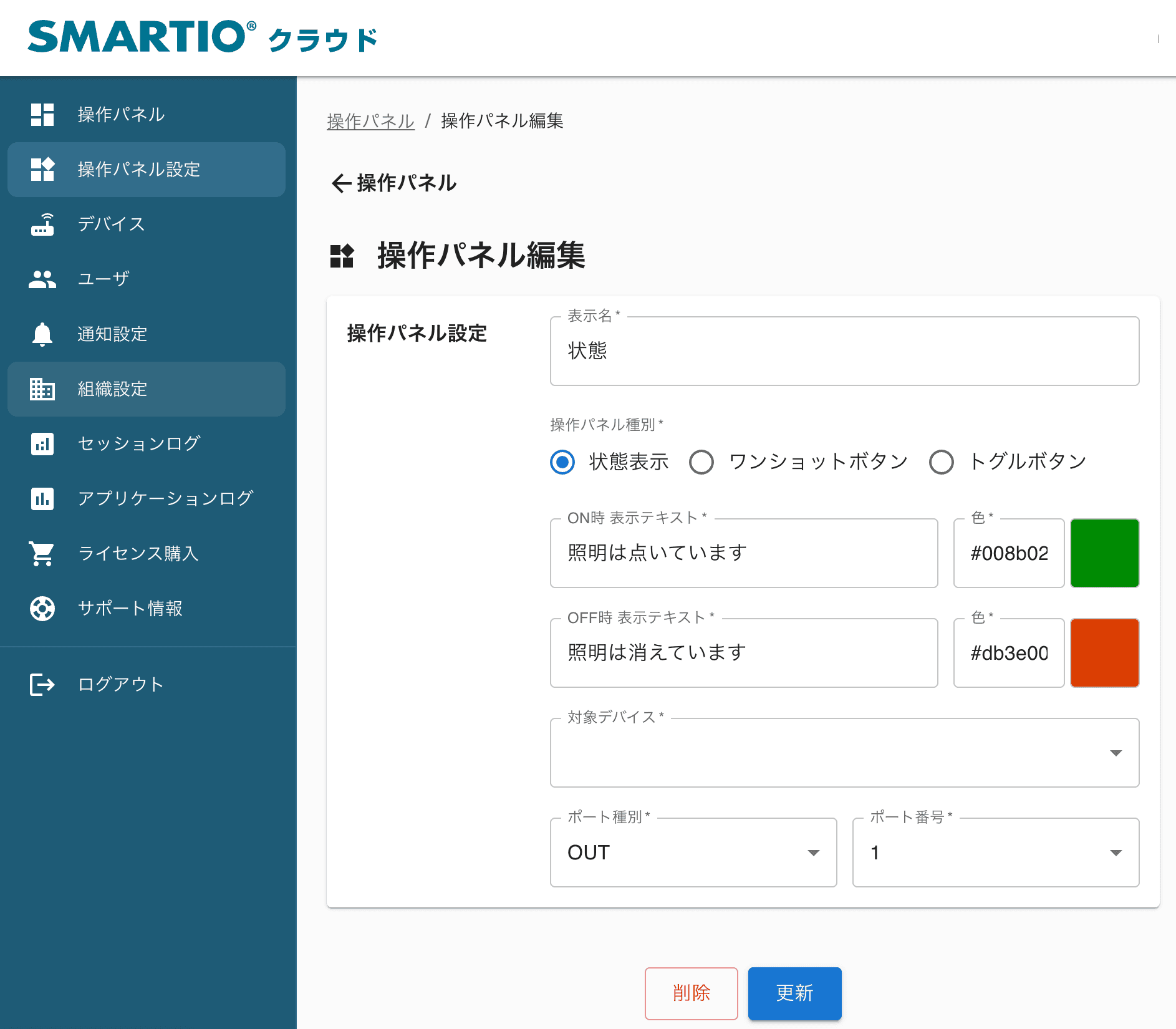Viewport: 1176px width, 1029px height.
Task: Open the サポート情報 support information
Action: [129, 609]
